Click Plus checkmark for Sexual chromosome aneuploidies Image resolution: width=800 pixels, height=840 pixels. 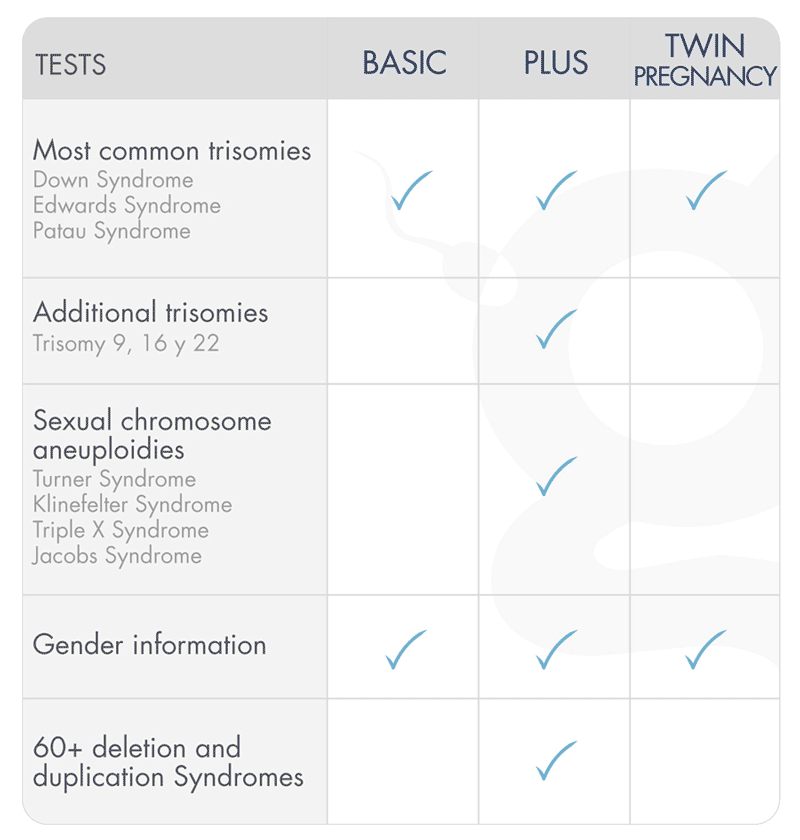click(556, 476)
